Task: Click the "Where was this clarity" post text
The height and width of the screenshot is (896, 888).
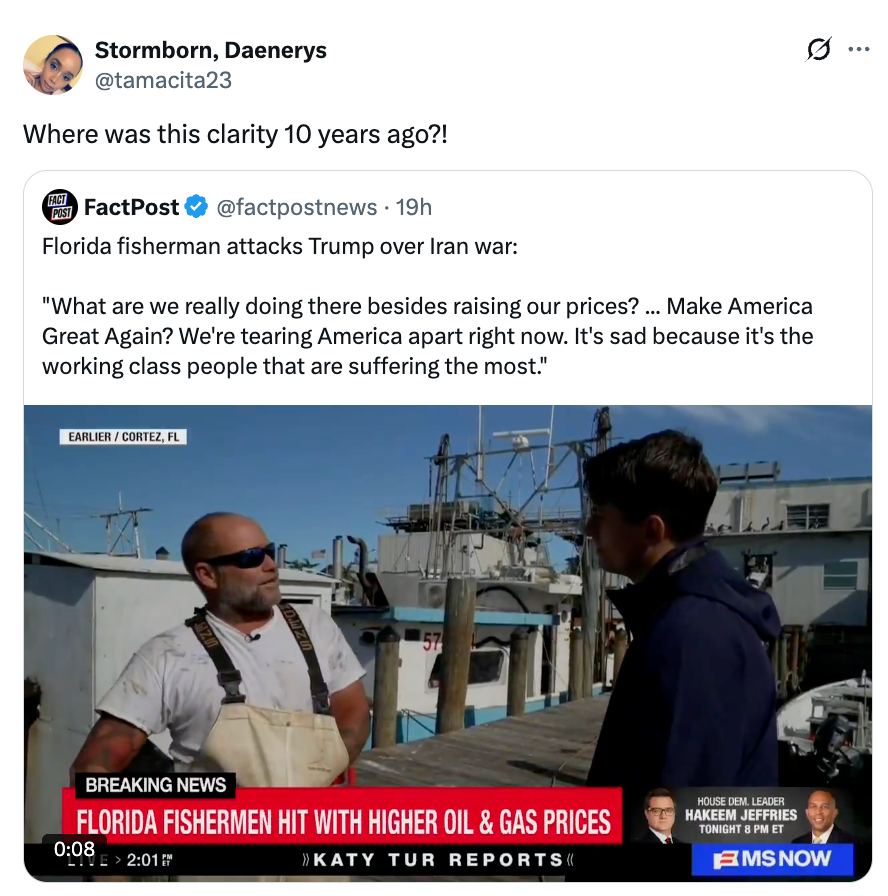Action: click(x=236, y=133)
